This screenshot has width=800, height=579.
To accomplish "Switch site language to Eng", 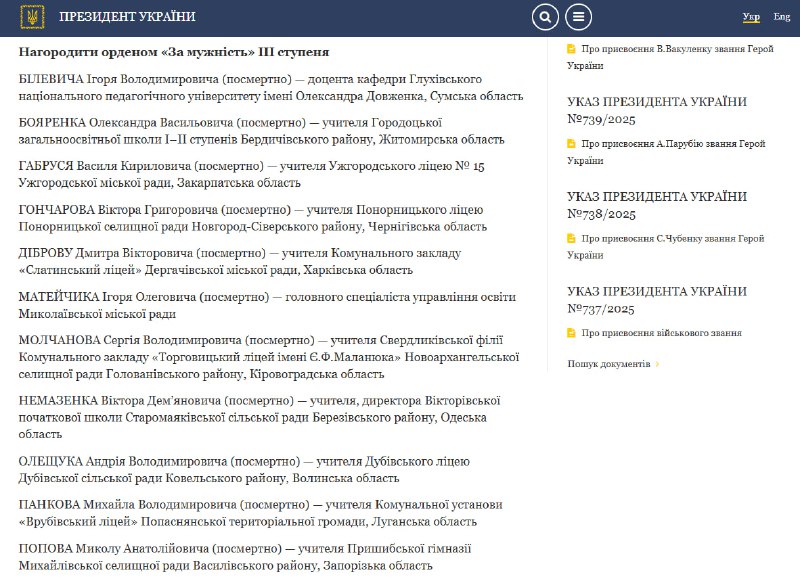I will (x=781, y=17).
